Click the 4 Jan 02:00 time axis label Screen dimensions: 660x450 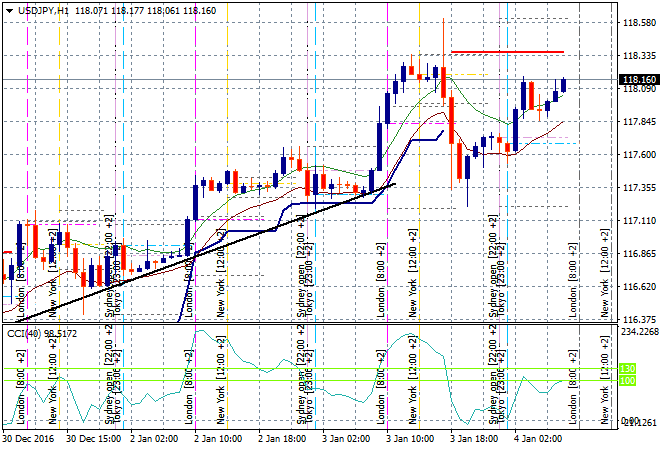(538, 439)
